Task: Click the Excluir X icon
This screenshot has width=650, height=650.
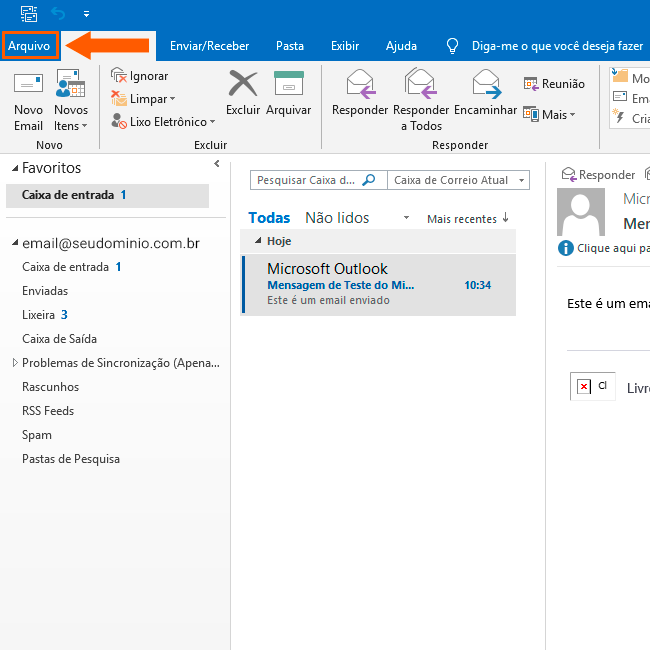Action: (243, 83)
